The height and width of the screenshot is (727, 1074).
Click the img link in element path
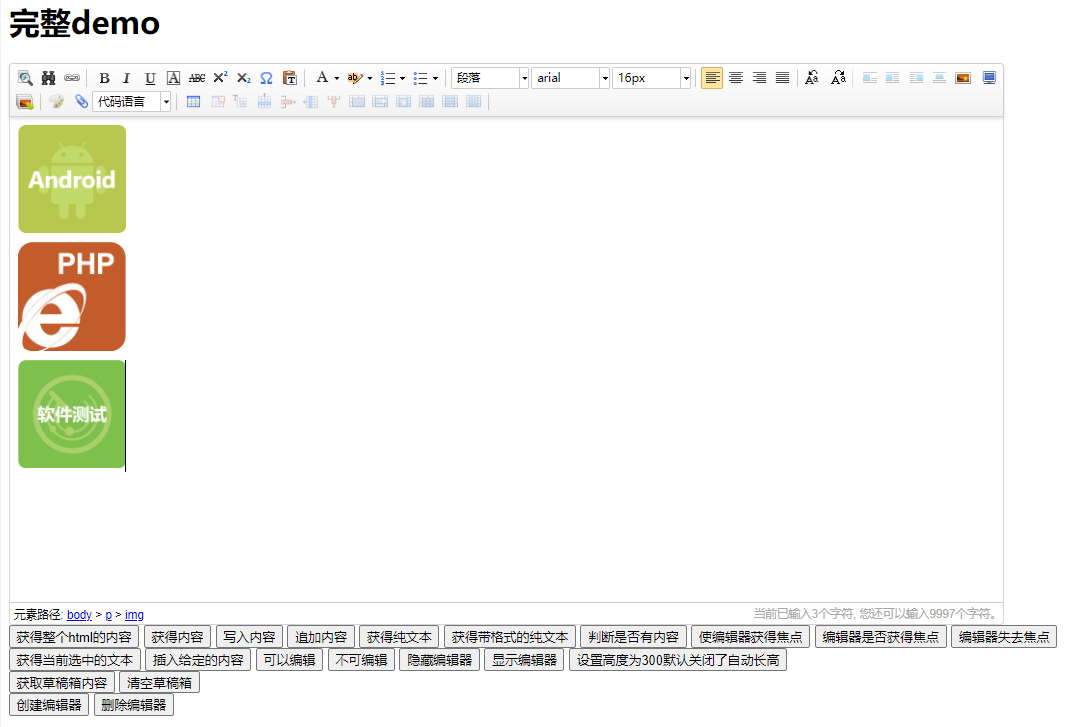tap(134, 615)
